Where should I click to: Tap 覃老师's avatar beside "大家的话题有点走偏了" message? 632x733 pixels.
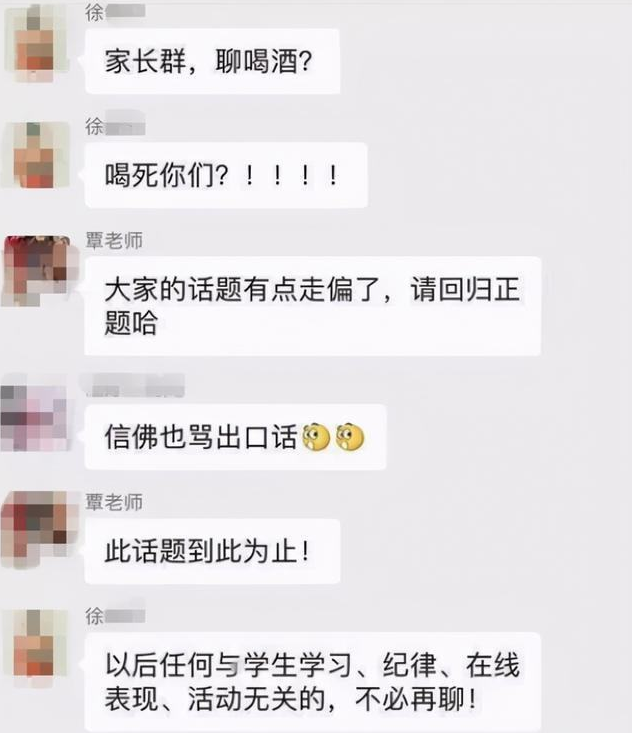point(37,271)
